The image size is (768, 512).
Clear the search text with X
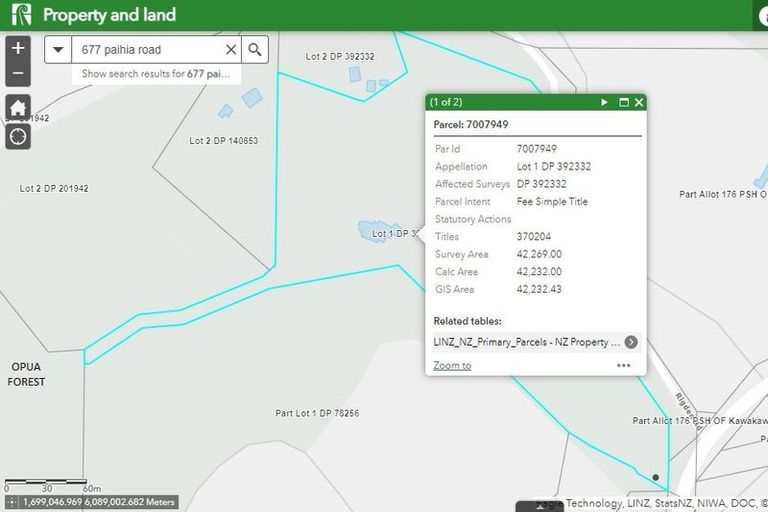(231, 49)
